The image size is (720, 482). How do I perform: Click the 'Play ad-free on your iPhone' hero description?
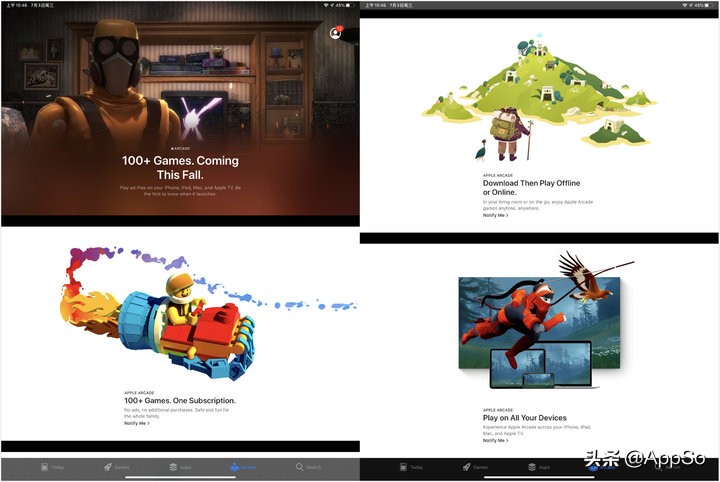click(180, 191)
